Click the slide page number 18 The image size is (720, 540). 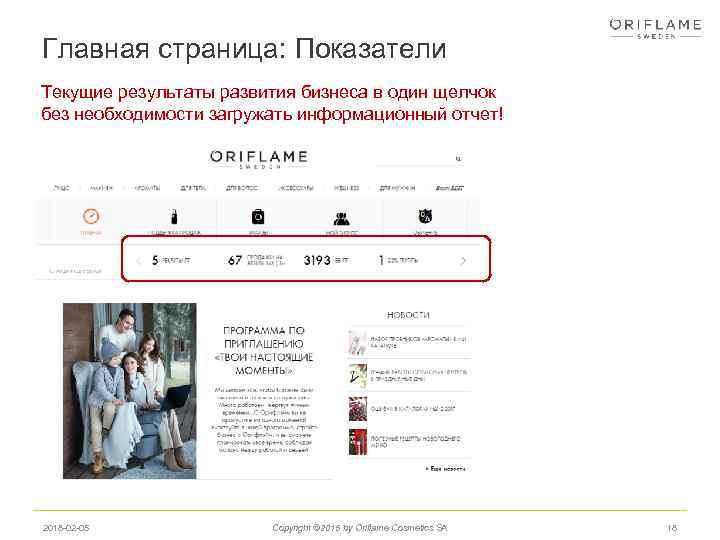[x=672, y=528]
